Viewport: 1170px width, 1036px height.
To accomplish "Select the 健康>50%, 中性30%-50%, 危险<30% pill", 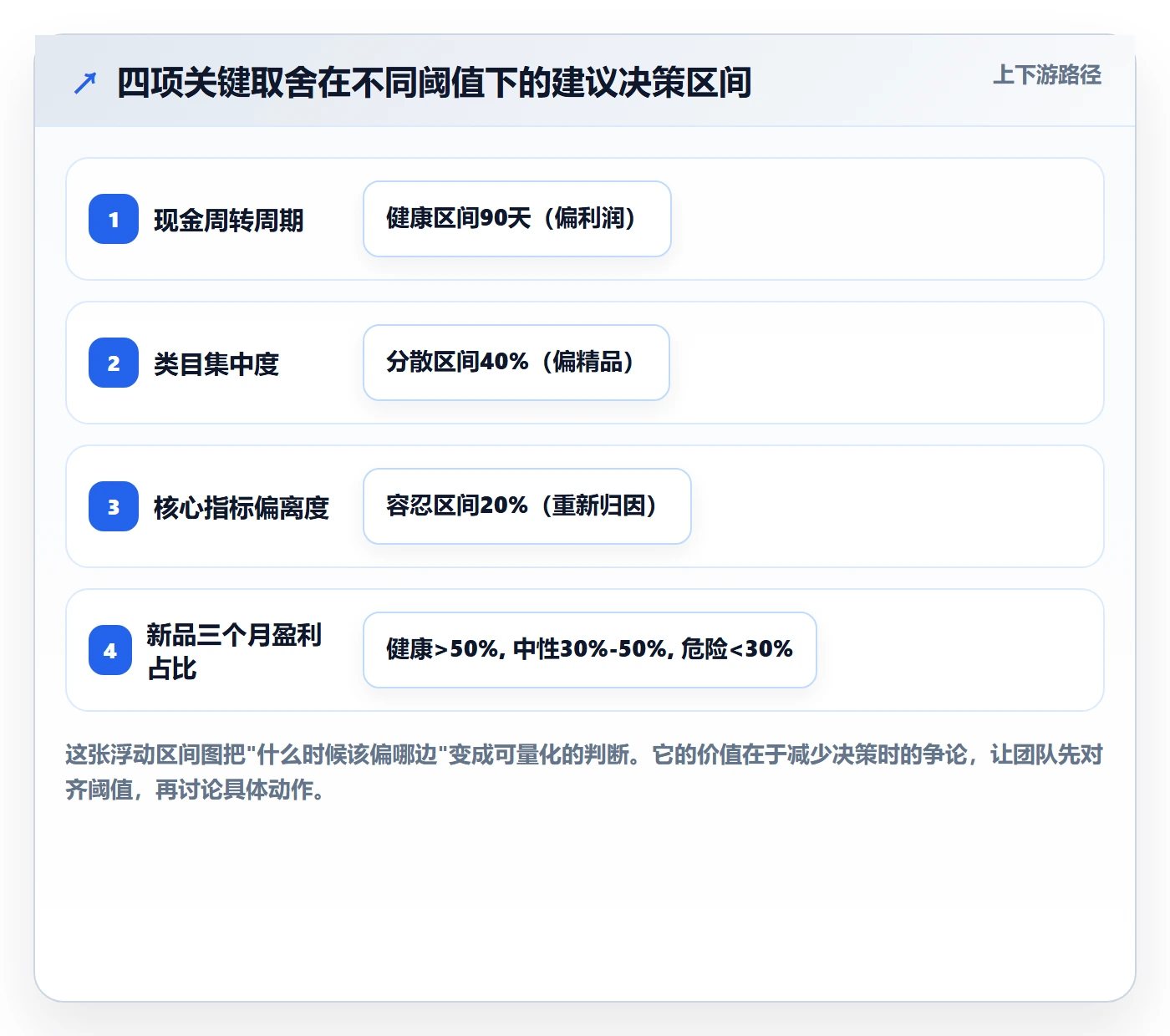I will pos(590,650).
